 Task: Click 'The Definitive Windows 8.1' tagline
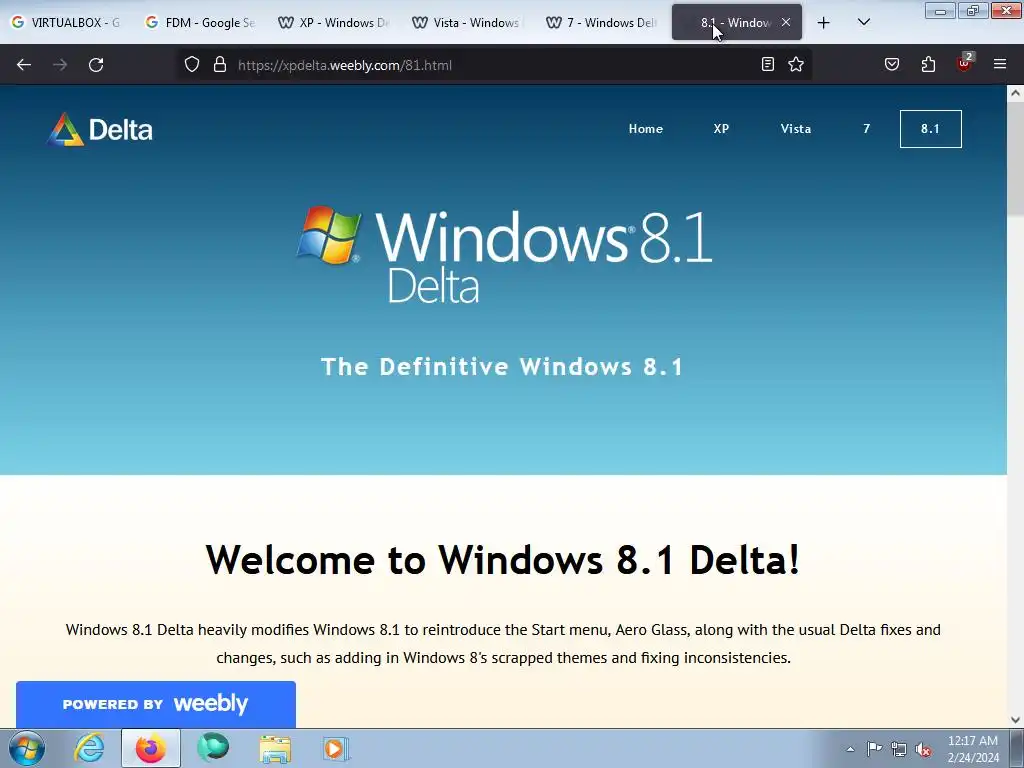(x=502, y=366)
